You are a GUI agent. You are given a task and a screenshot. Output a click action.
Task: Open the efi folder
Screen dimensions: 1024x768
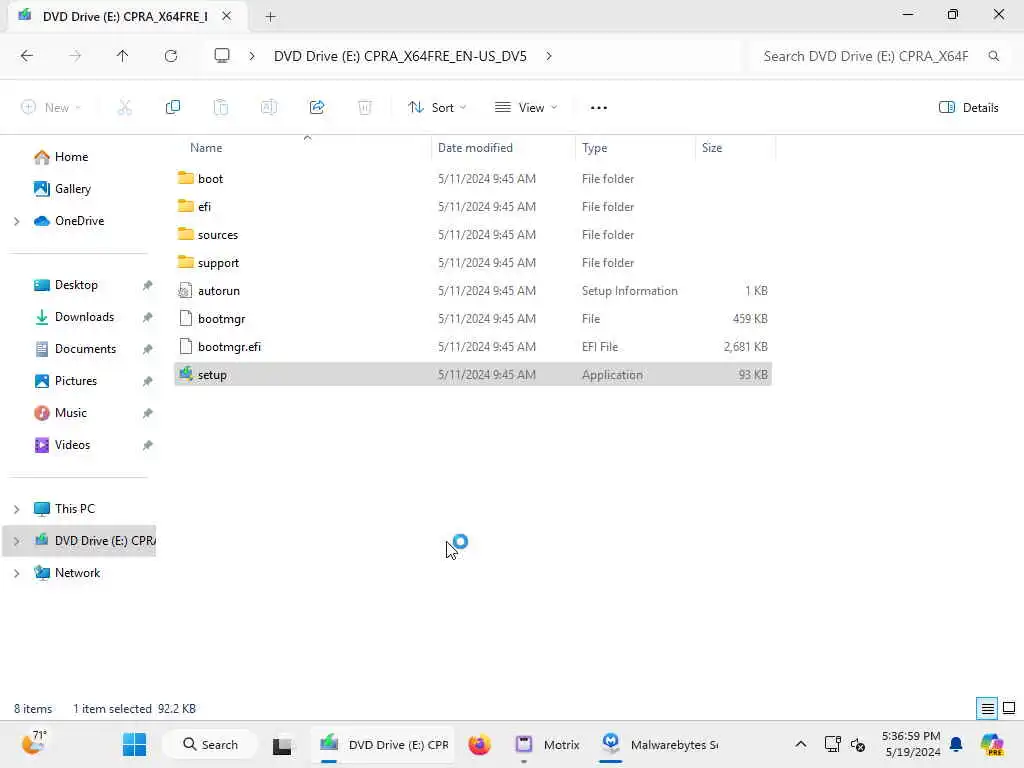204,206
